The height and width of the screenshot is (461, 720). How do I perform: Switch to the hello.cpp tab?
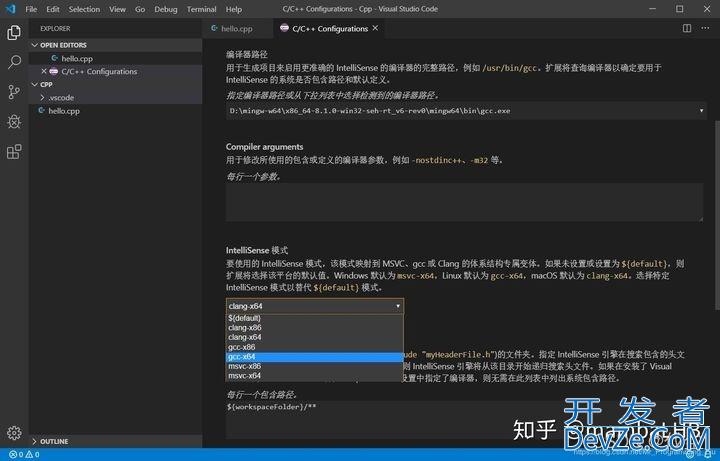tap(237, 28)
